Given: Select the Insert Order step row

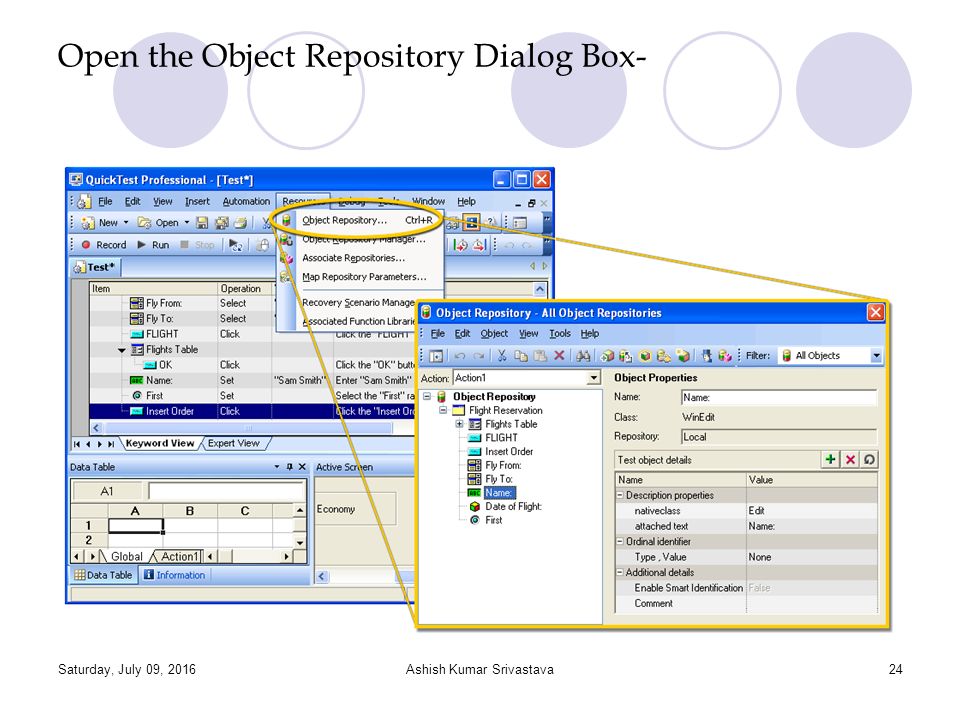Looking at the screenshot, I should click(x=252, y=411).
